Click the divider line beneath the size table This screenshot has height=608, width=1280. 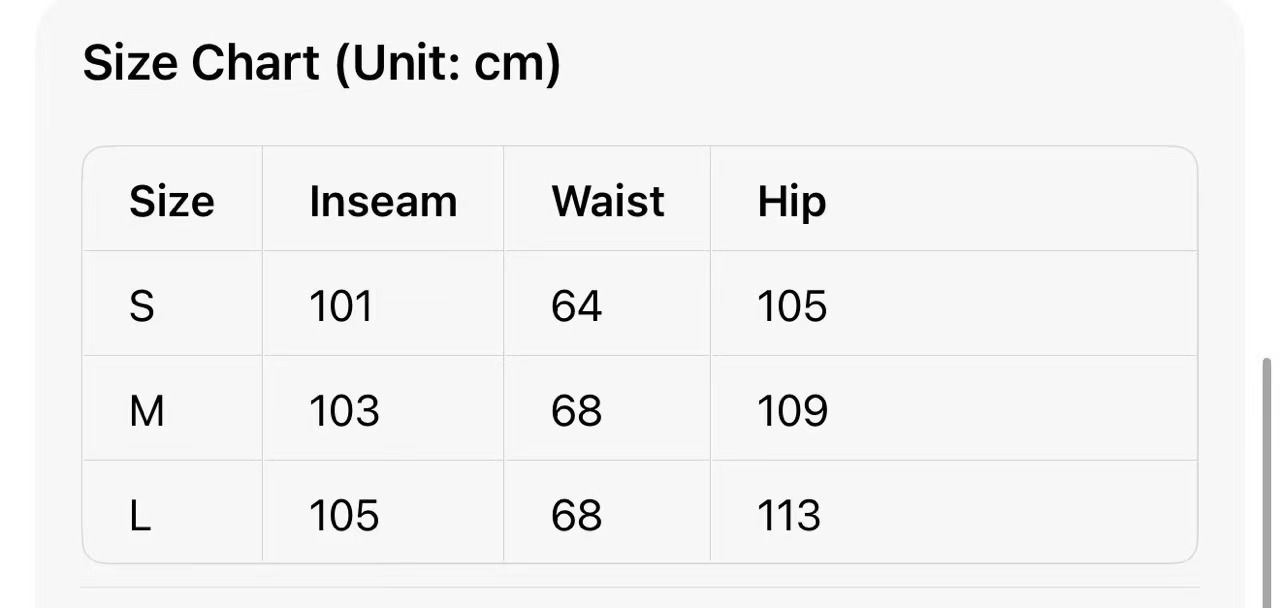click(x=640, y=587)
